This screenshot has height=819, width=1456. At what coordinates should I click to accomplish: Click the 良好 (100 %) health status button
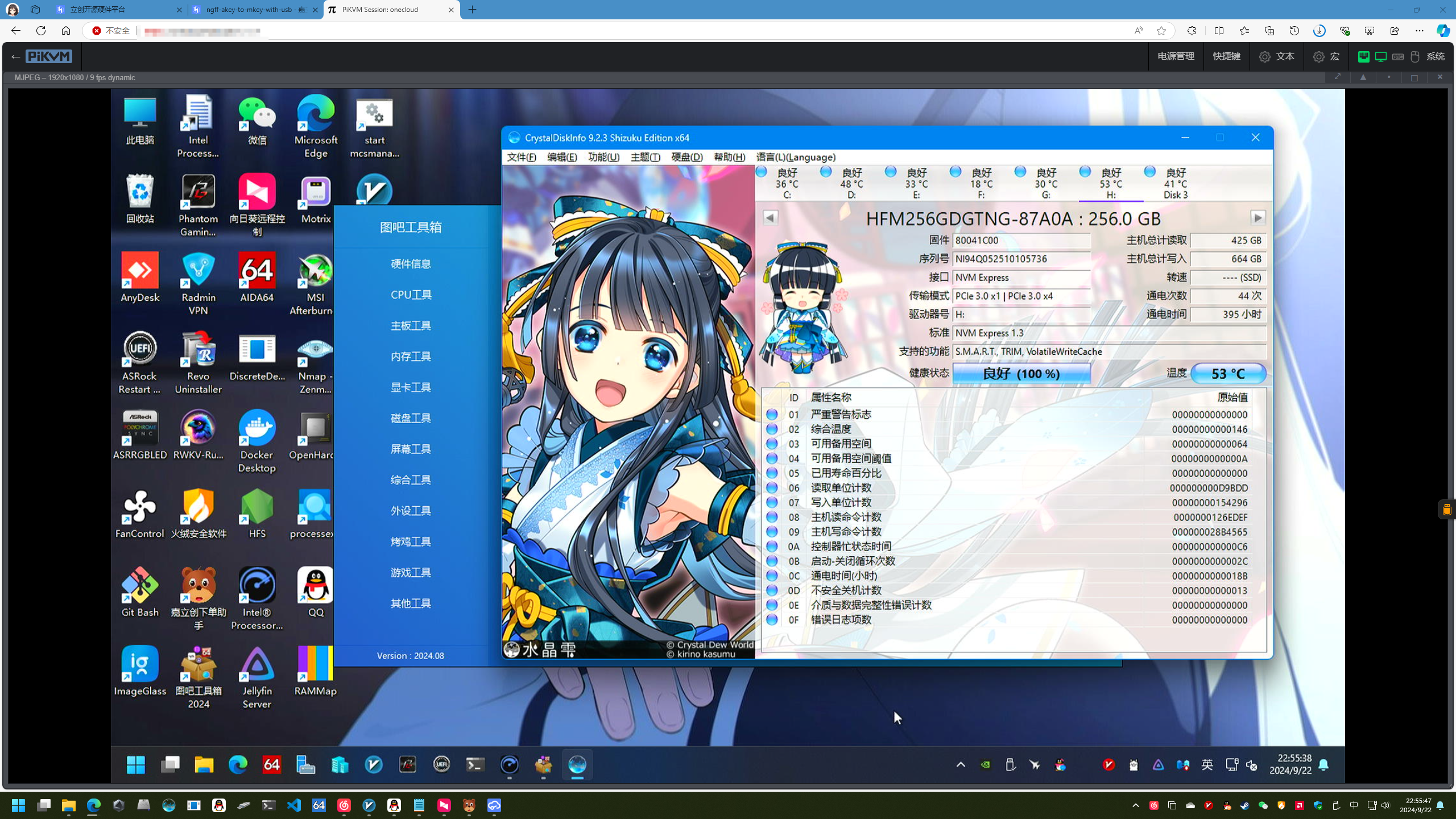pos(1021,373)
